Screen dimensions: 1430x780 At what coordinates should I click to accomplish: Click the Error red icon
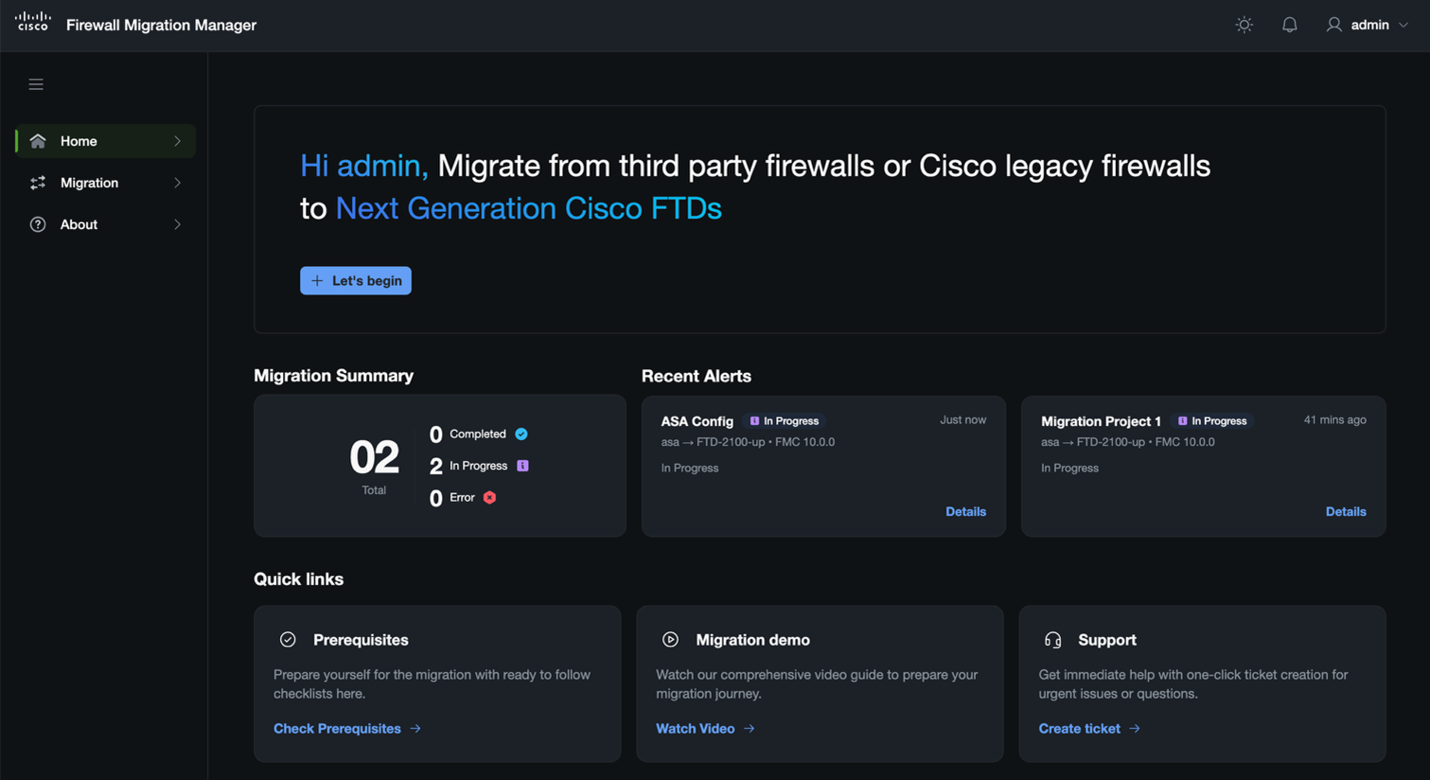[x=490, y=497]
